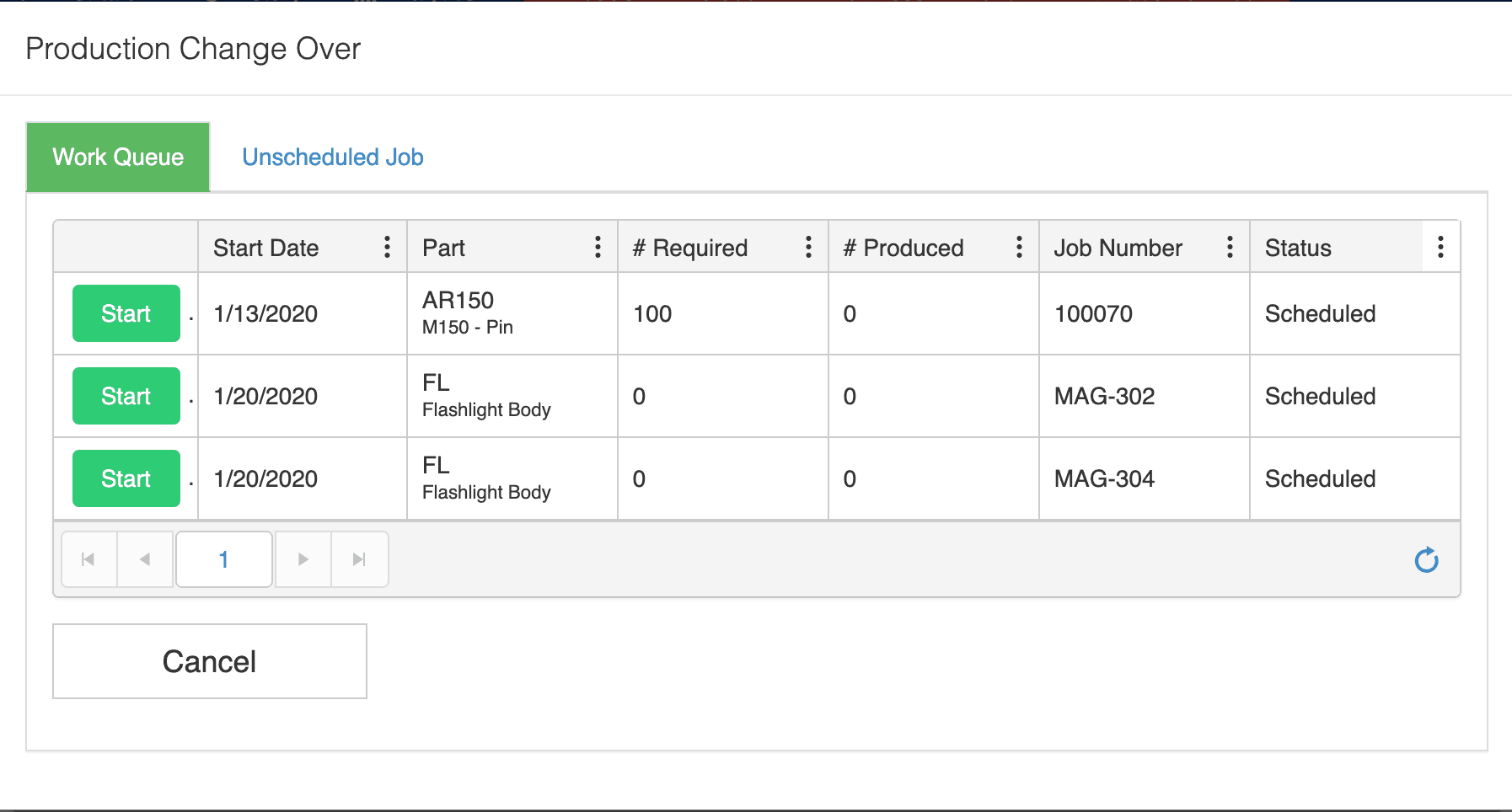This screenshot has height=812, width=1512.
Task: Start job MAG-304 for the Flashlight Body
Action: [x=126, y=478]
